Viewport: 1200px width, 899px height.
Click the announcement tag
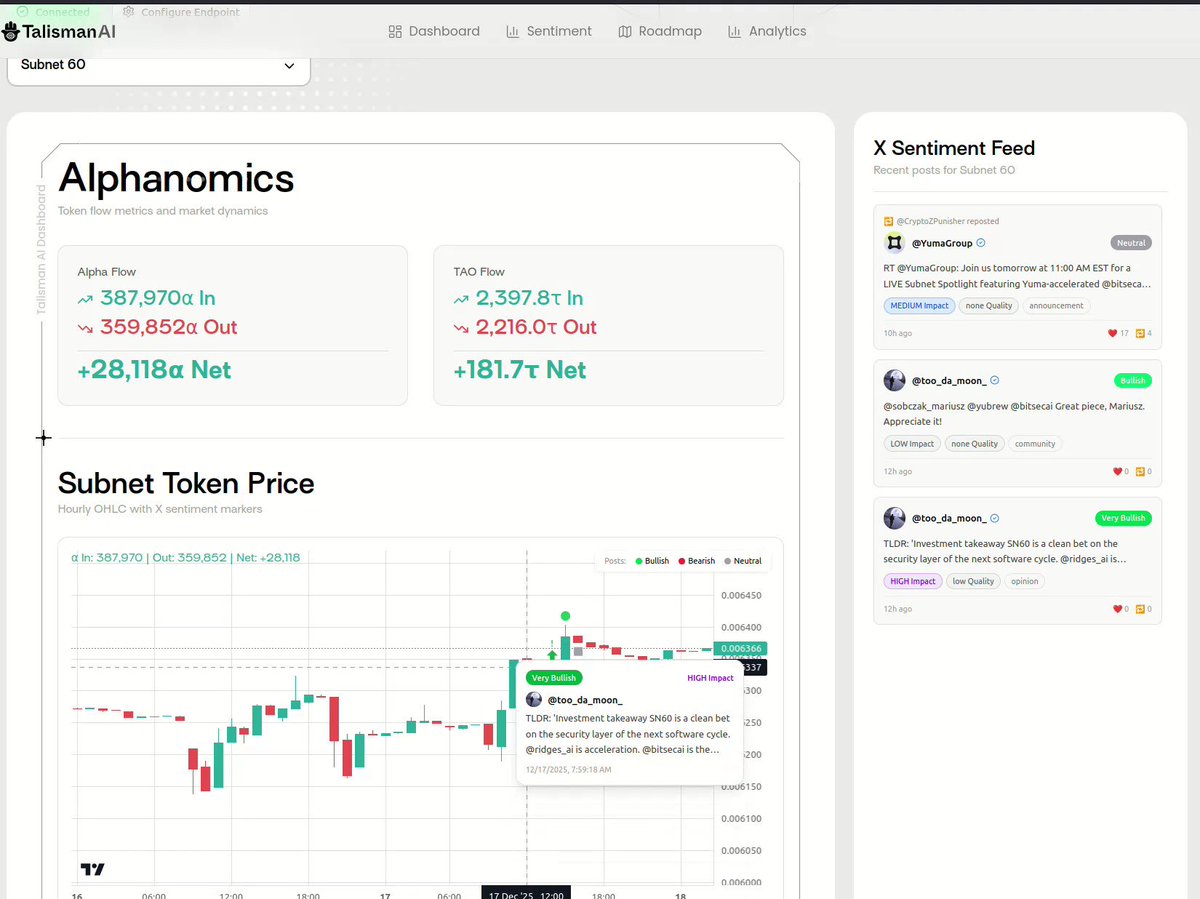click(x=1056, y=306)
